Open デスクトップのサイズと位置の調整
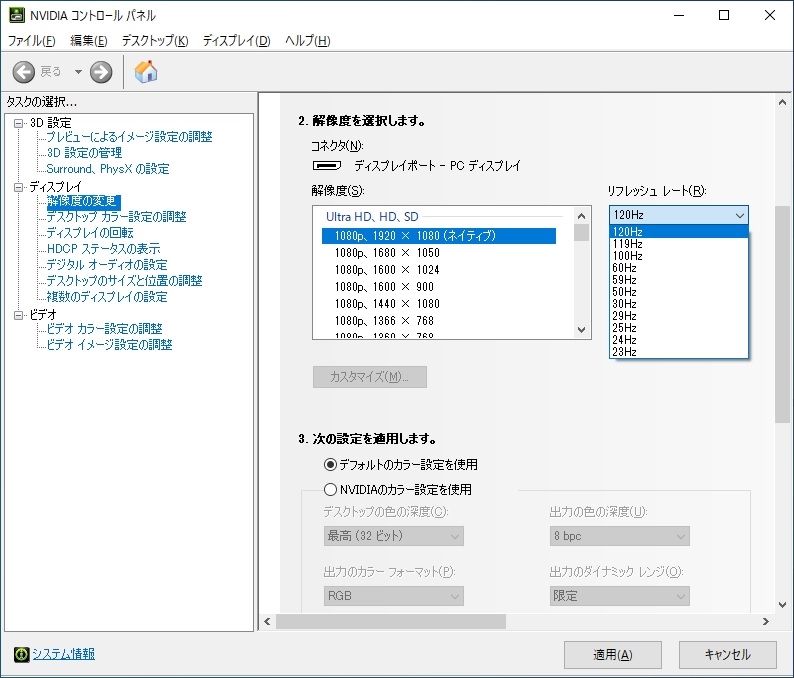Screen dimensions: 794x678 pos(125,281)
